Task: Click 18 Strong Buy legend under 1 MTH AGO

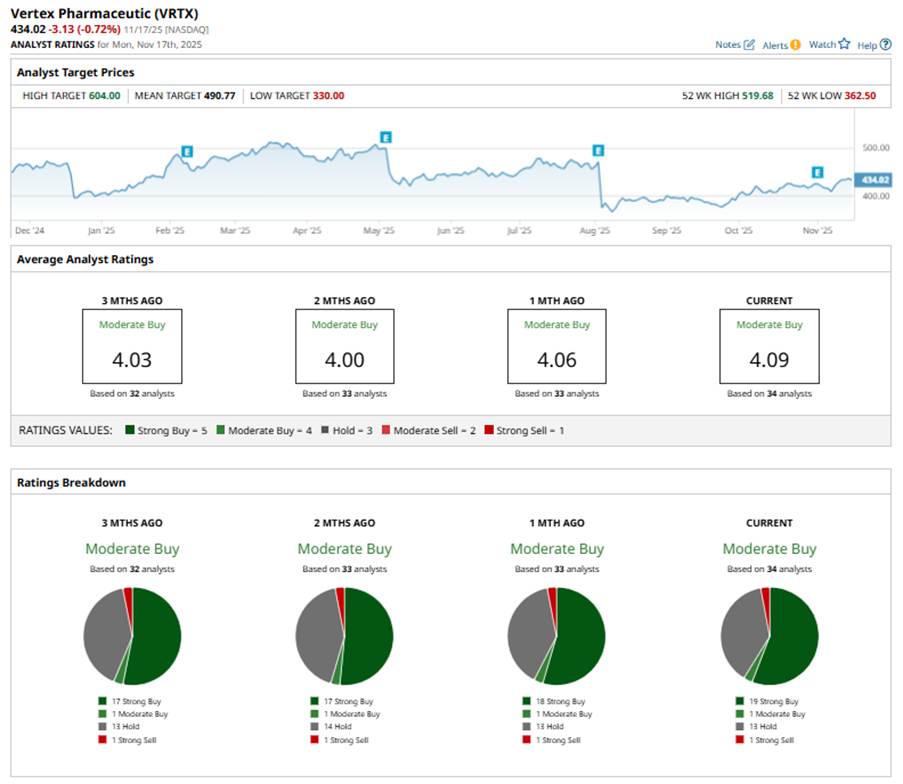Action: 554,701
